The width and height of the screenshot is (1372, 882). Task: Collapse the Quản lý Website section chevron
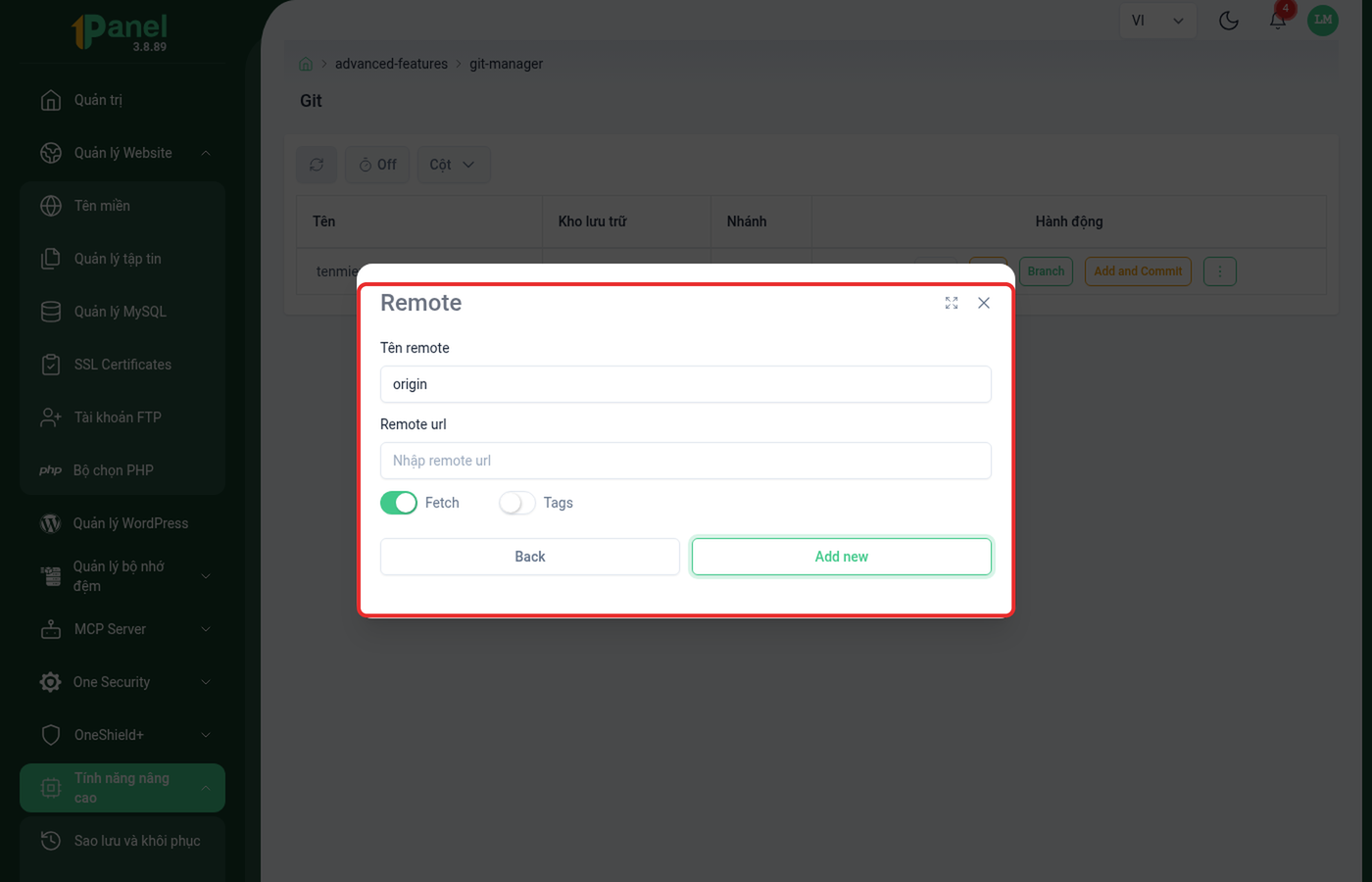click(206, 153)
